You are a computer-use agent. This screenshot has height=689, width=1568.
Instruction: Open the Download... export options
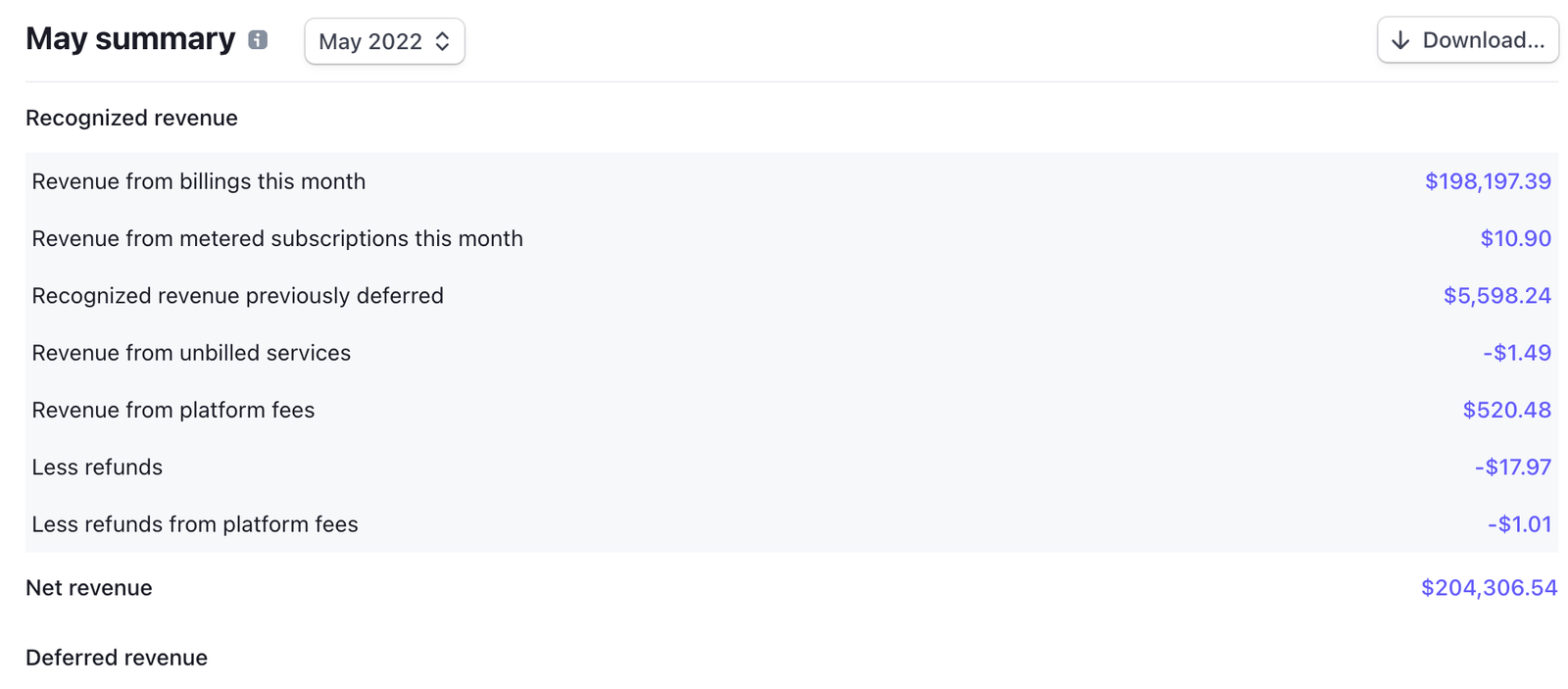click(x=1467, y=40)
